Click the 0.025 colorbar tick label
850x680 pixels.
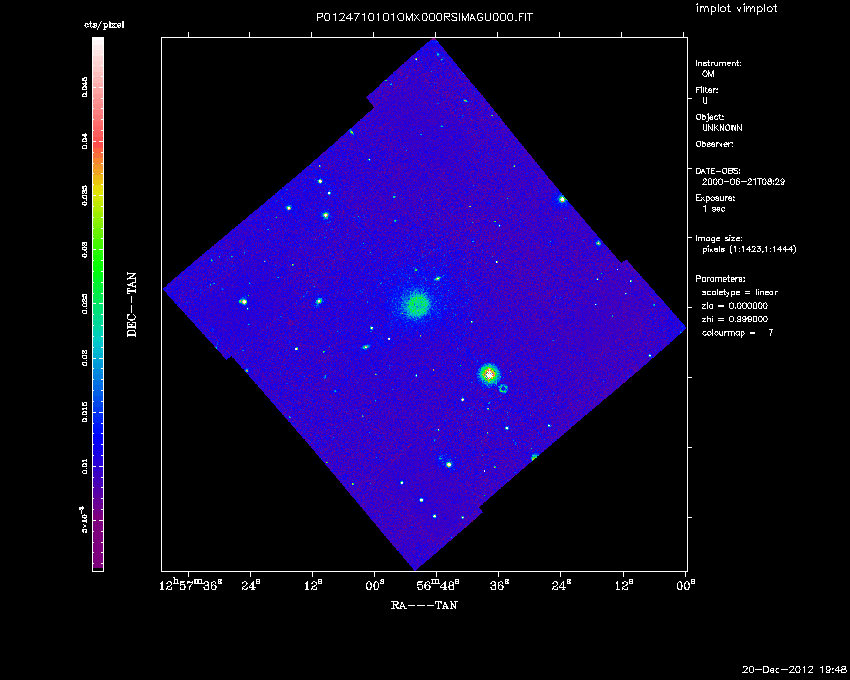[85, 304]
